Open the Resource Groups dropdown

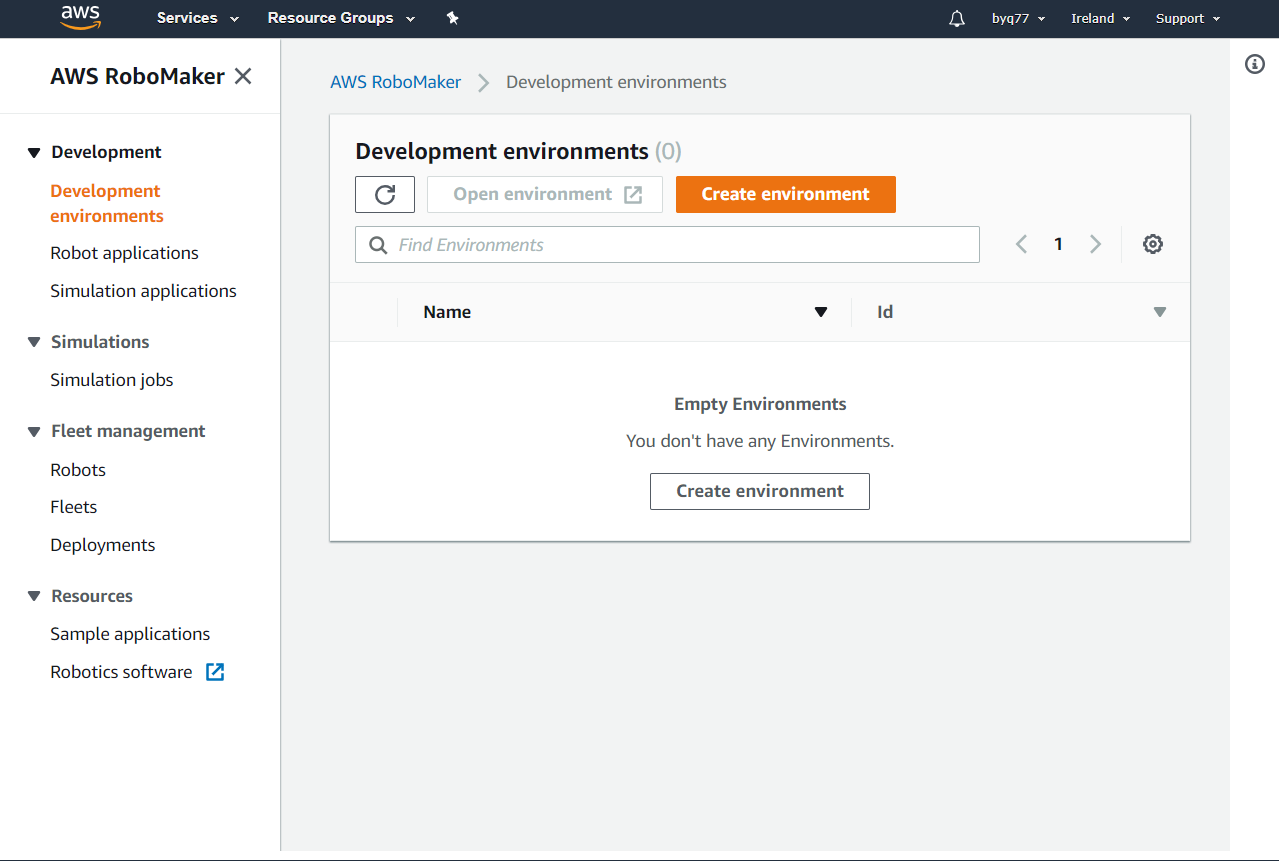341,18
